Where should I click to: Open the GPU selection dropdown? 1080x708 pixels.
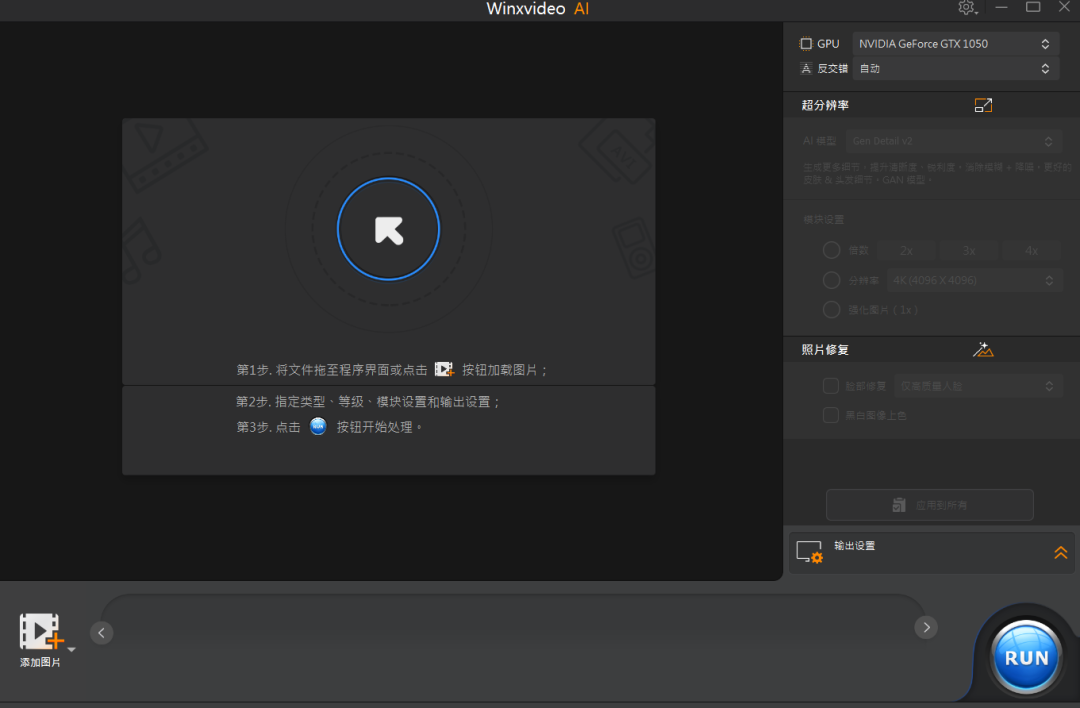point(954,44)
